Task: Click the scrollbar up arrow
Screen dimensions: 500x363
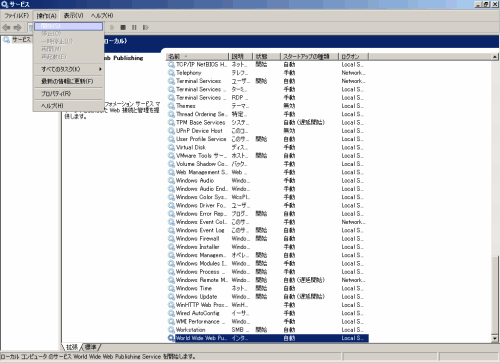Action: 495,57
